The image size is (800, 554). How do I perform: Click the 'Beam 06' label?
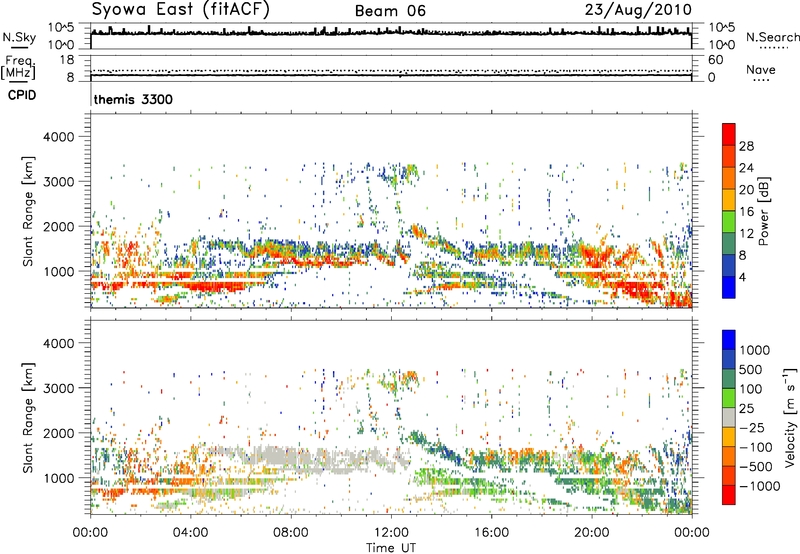(390, 11)
